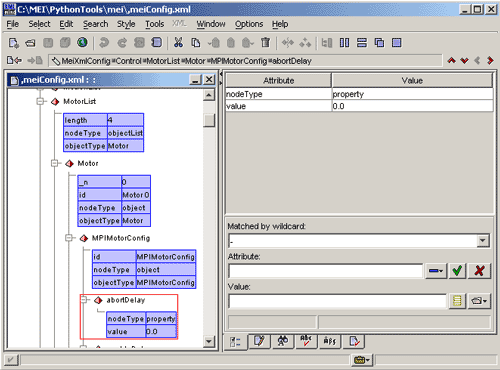
Task: Select the '0.0' value cell in attribute table
Action: pos(412,106)
